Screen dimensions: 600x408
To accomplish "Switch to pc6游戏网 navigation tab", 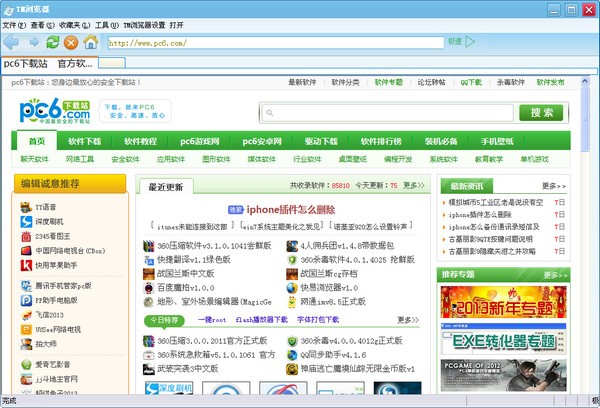I will click(x=200, y=141).
